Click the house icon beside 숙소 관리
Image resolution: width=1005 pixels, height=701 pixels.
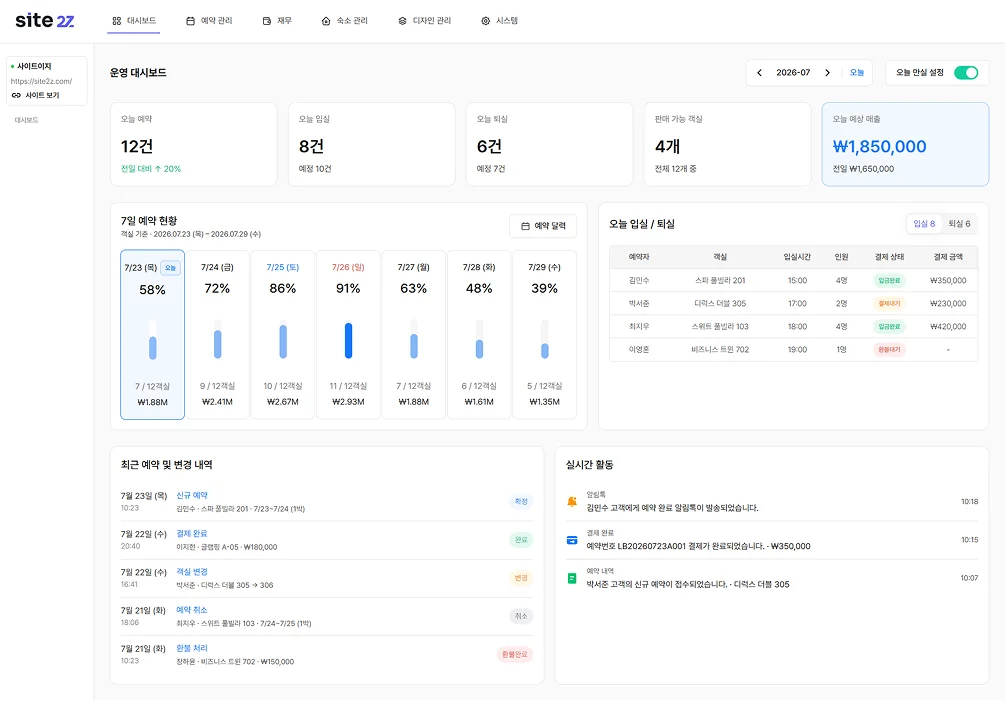click(x=326, y=21)
